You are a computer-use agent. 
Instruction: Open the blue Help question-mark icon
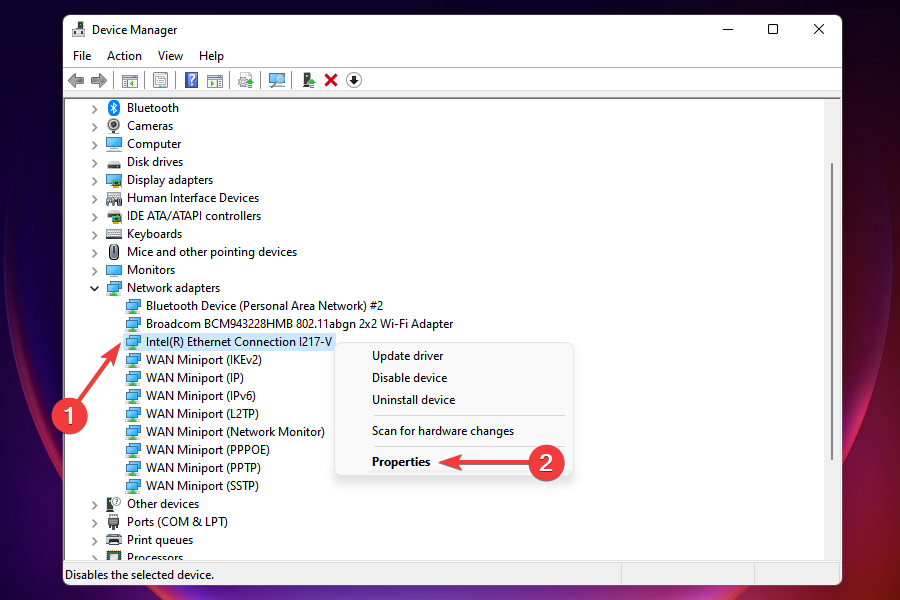191,80
